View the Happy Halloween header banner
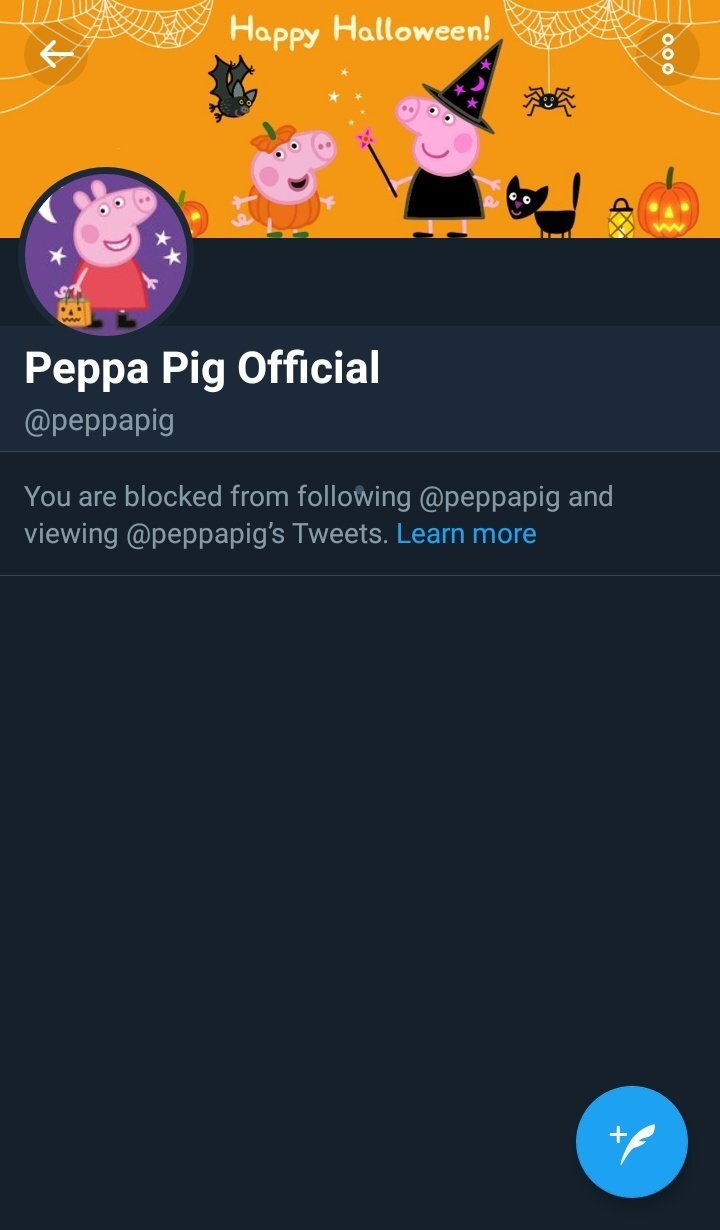The image size is (720, 1230). (x=360, y=119)
